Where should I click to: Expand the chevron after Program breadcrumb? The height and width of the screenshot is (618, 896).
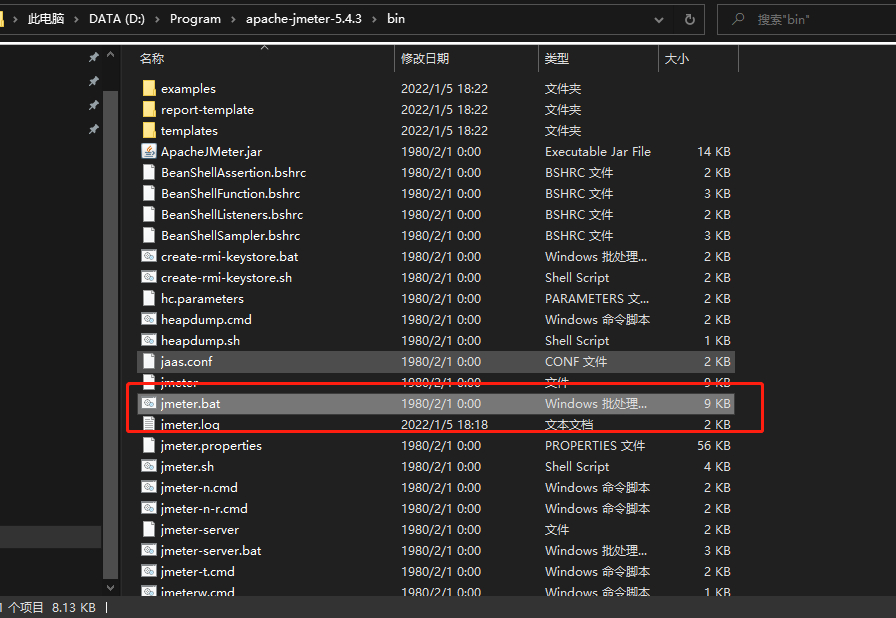pyautogui.click(x=233, y=19)
